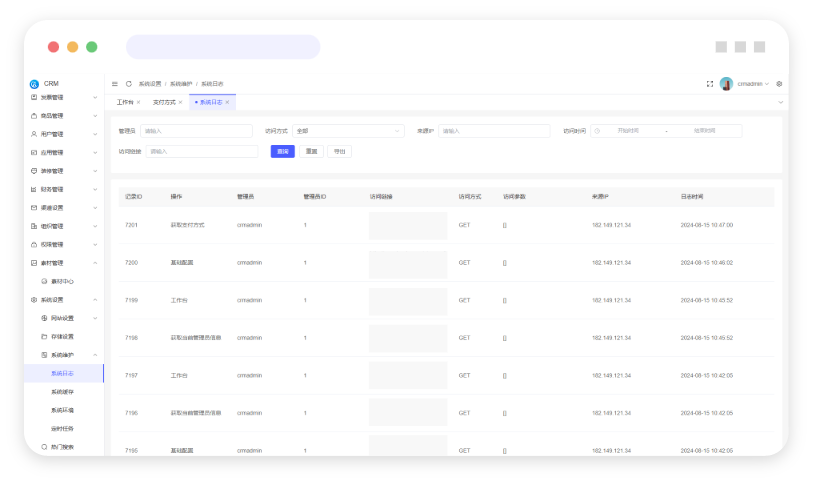The height and width of the screenshot is (484, 813).
Task: Close the 支付方式 tab with its X
Action: [x=180, y=102]
